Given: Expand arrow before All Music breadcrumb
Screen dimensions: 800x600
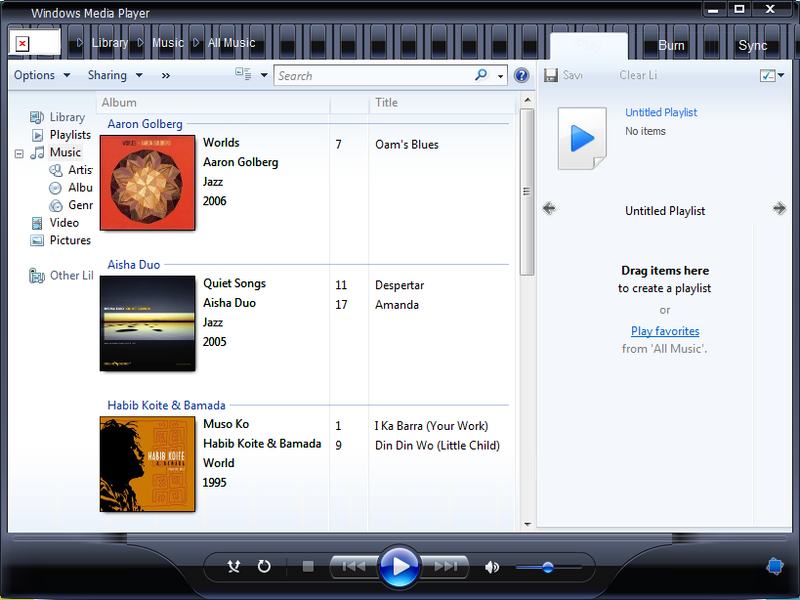Looking at the screenshot, I should click(196, 43).
